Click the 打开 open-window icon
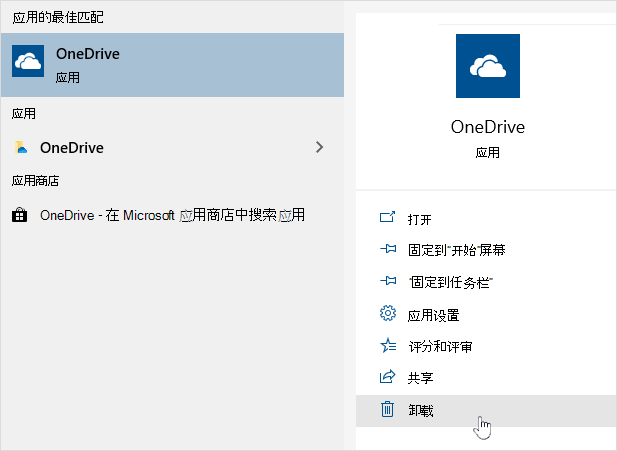Screen dimensions: 617x451 (388, 217)
